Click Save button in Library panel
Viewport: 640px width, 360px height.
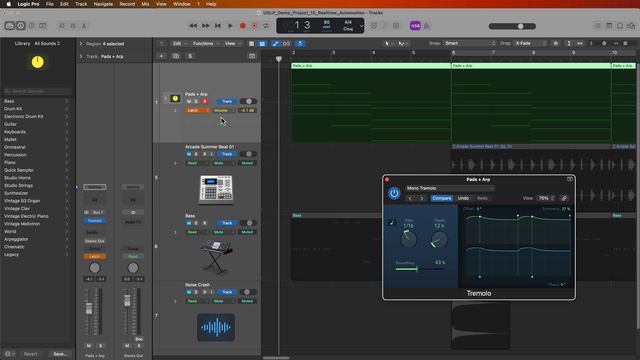click(x=60, y=354)
